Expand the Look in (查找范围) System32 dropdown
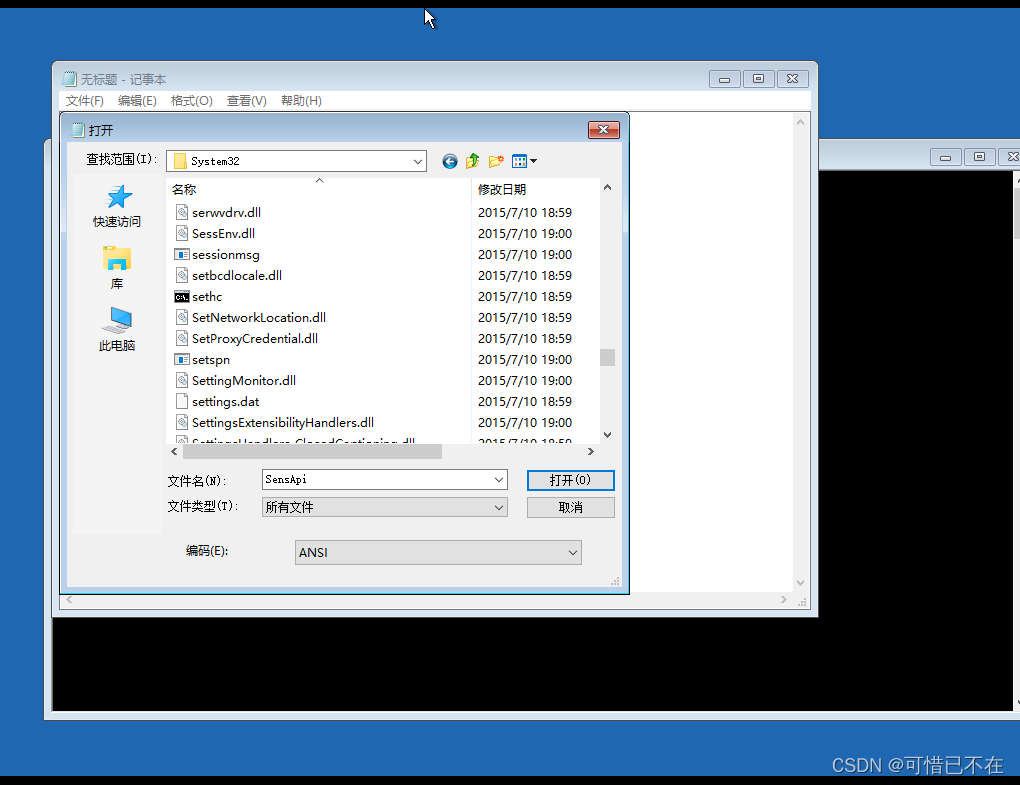Image resolution: width=1020 pixels, height=785 pixels. point(418,161)
